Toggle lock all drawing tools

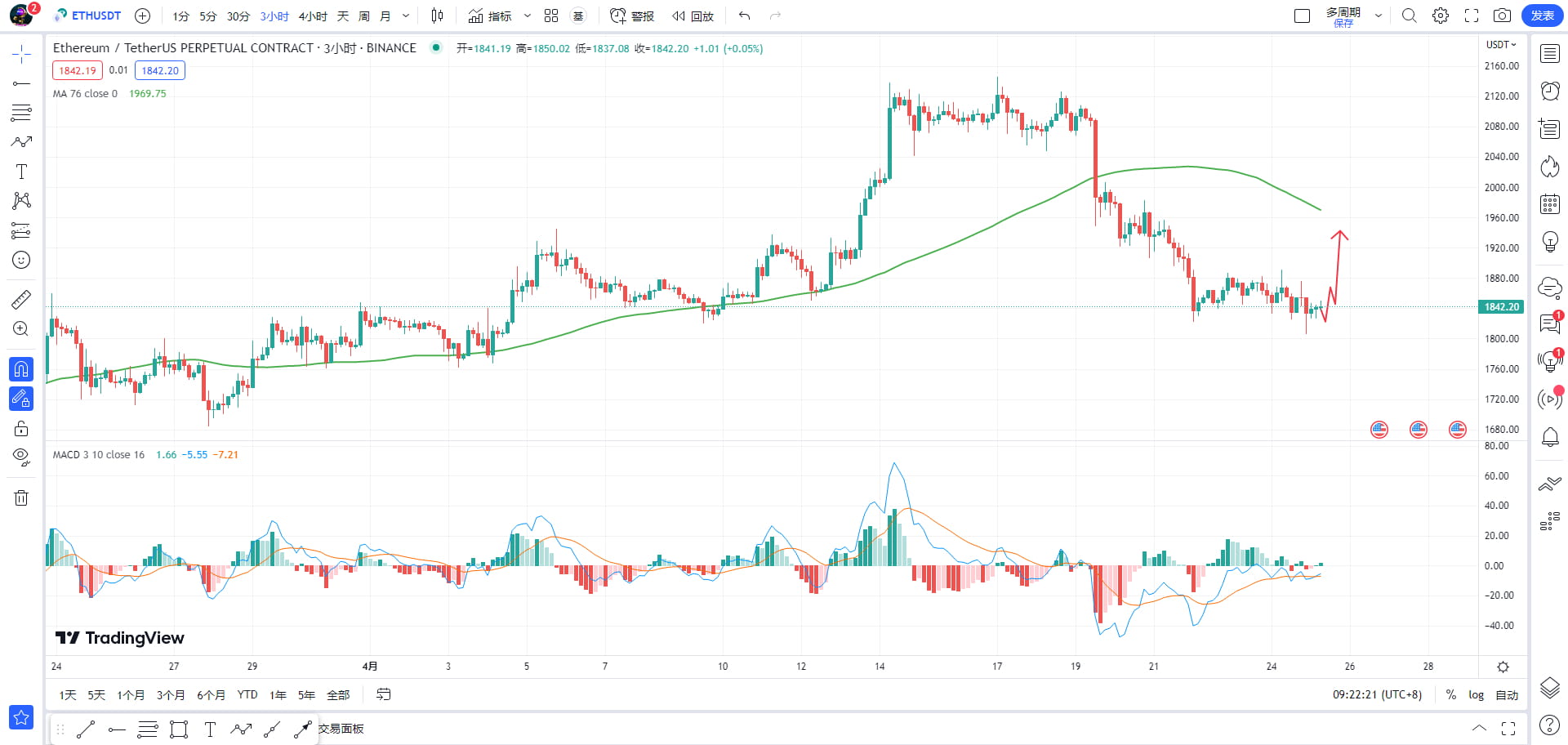point(21,428)
